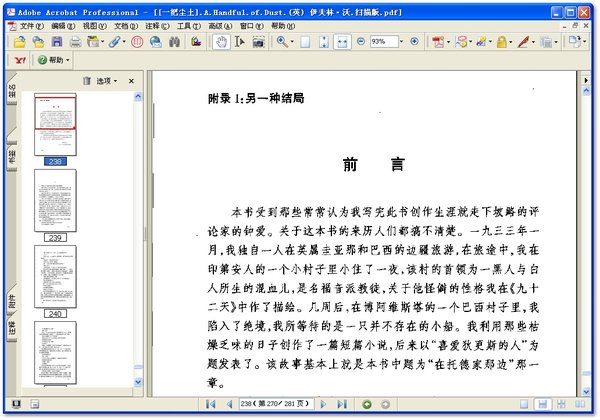Open the 高级 menu
Screen dimensions: 600x420
[x=220, y=26]
